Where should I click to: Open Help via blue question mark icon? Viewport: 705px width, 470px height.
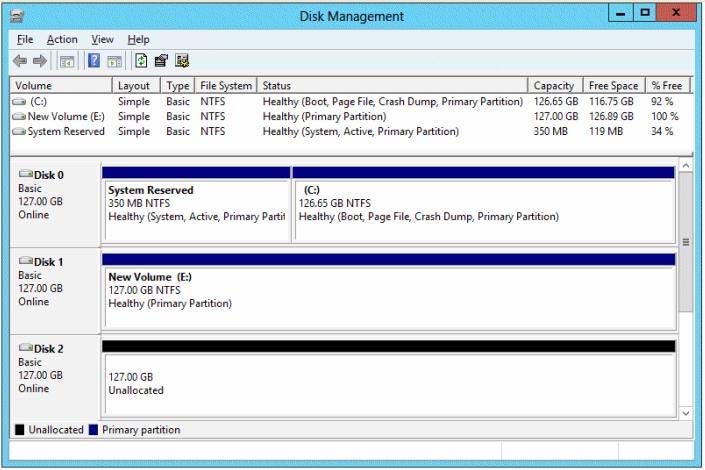tap(94, 60)
